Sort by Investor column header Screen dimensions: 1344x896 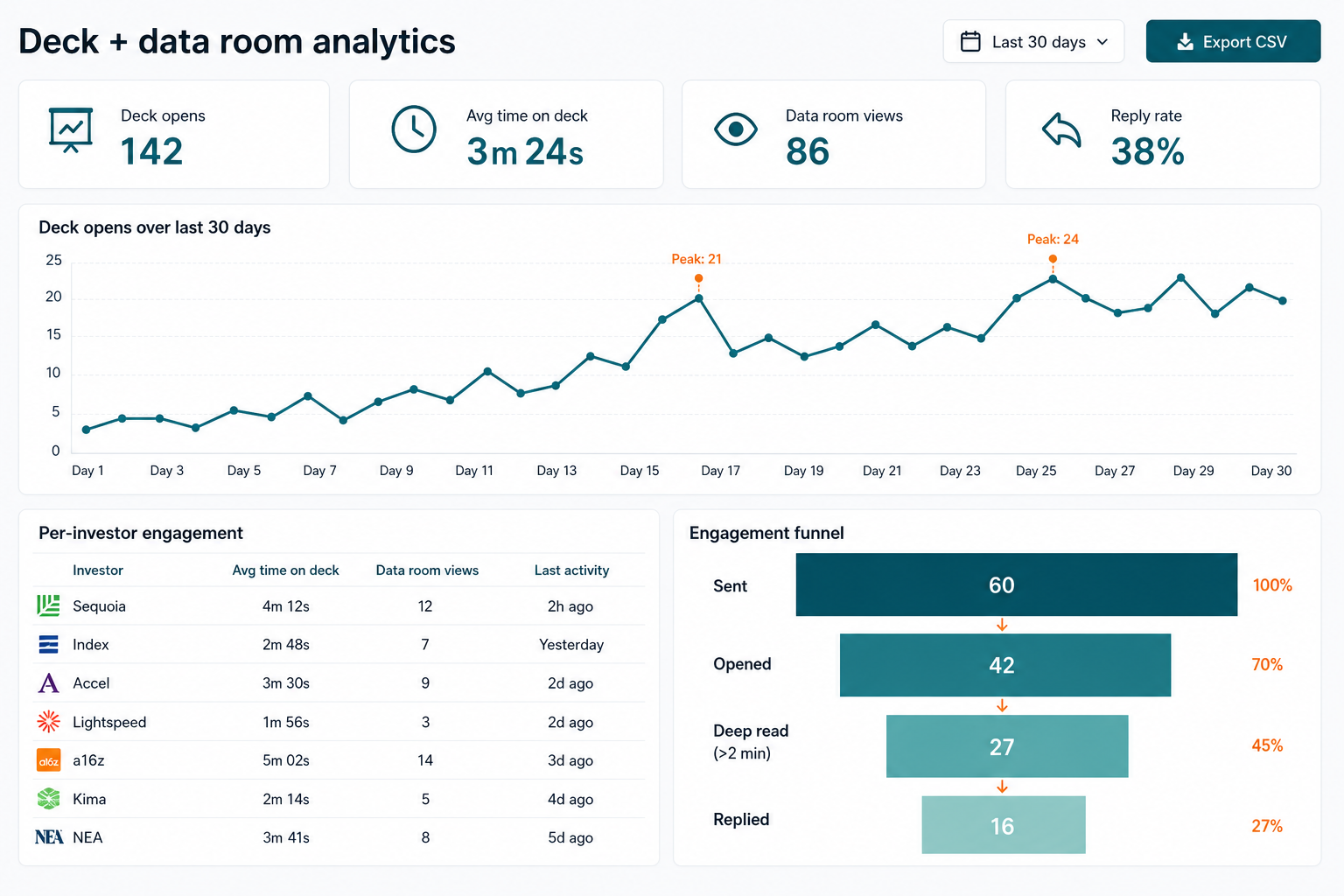98,570
